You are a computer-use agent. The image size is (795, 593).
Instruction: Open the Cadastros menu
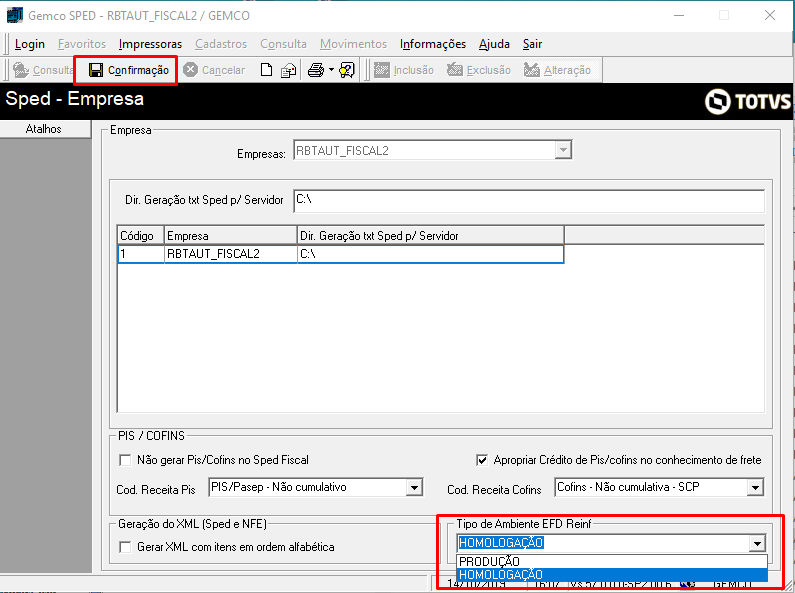[x=221, y=44]
